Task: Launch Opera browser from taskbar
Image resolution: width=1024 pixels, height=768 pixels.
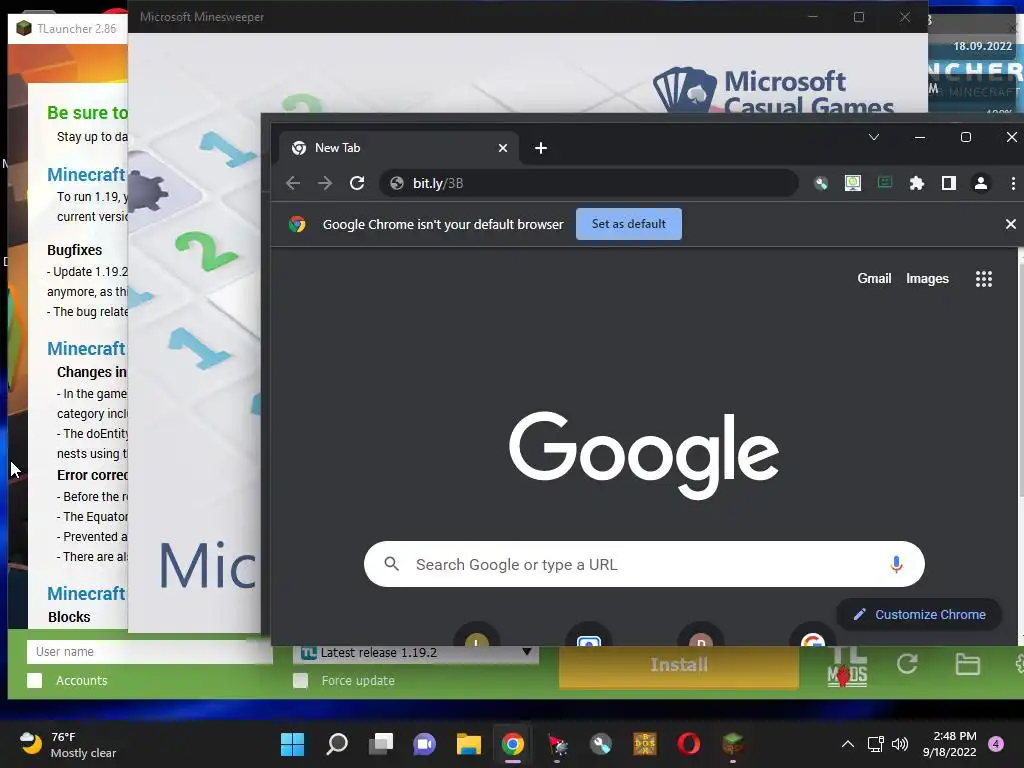Action: 688,744
